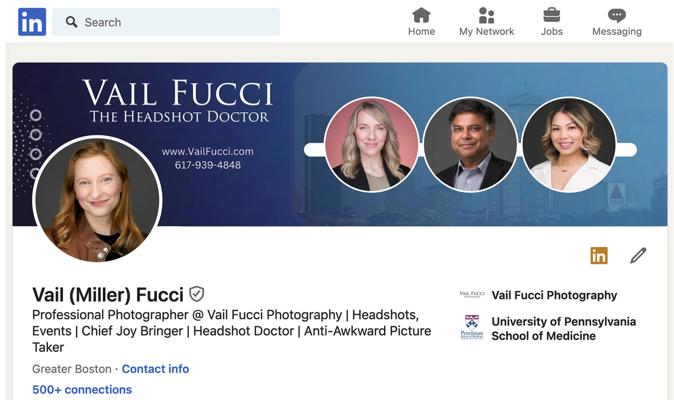Click the search magnifier icon
The height and width of the screenshot is (400, 674).
point(71,22)
